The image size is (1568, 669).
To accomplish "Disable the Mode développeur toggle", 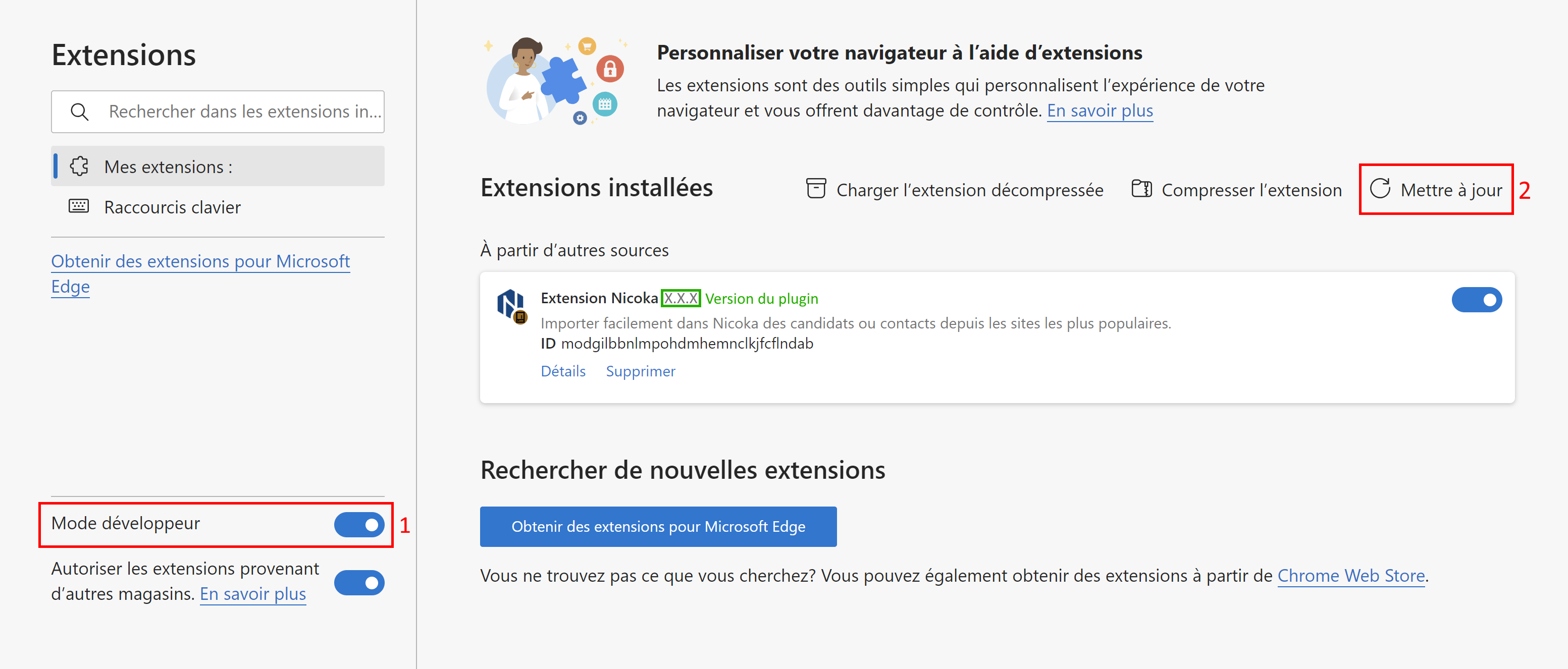I will click(359, 525).
